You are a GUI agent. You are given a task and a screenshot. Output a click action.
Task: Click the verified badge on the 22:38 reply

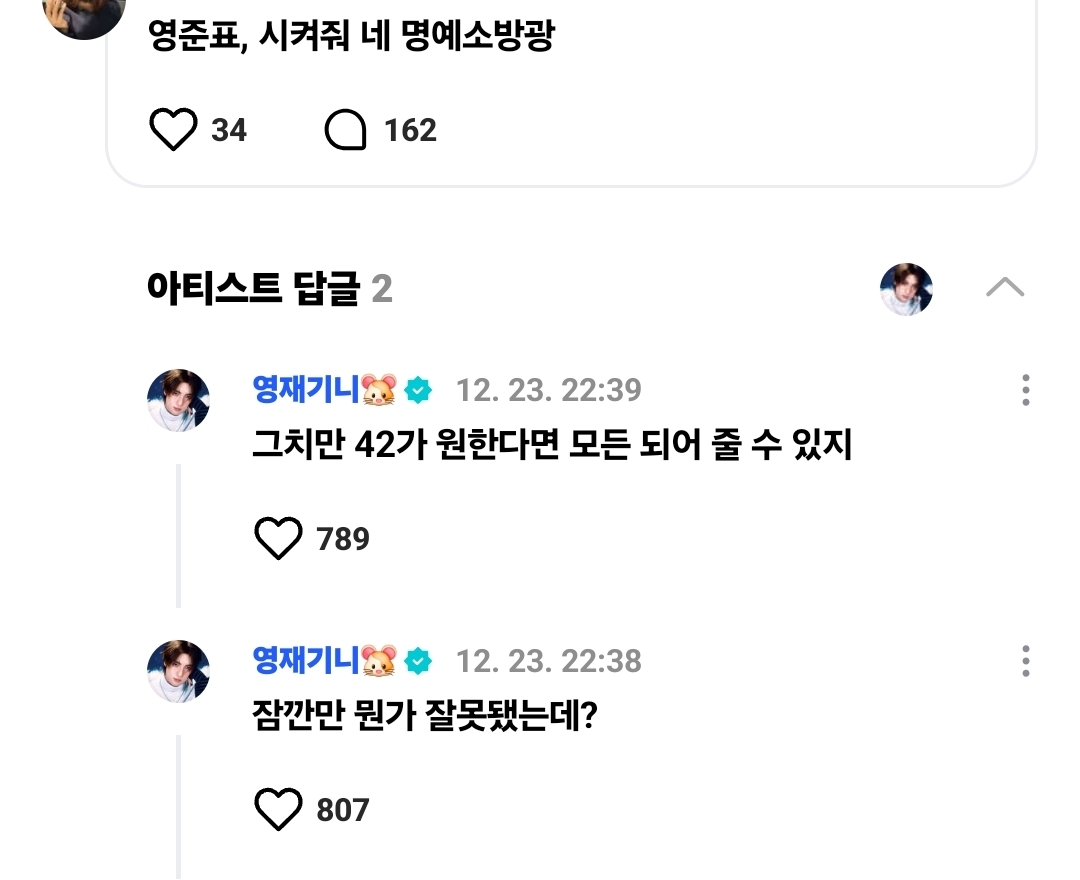(x=418, y=661)
